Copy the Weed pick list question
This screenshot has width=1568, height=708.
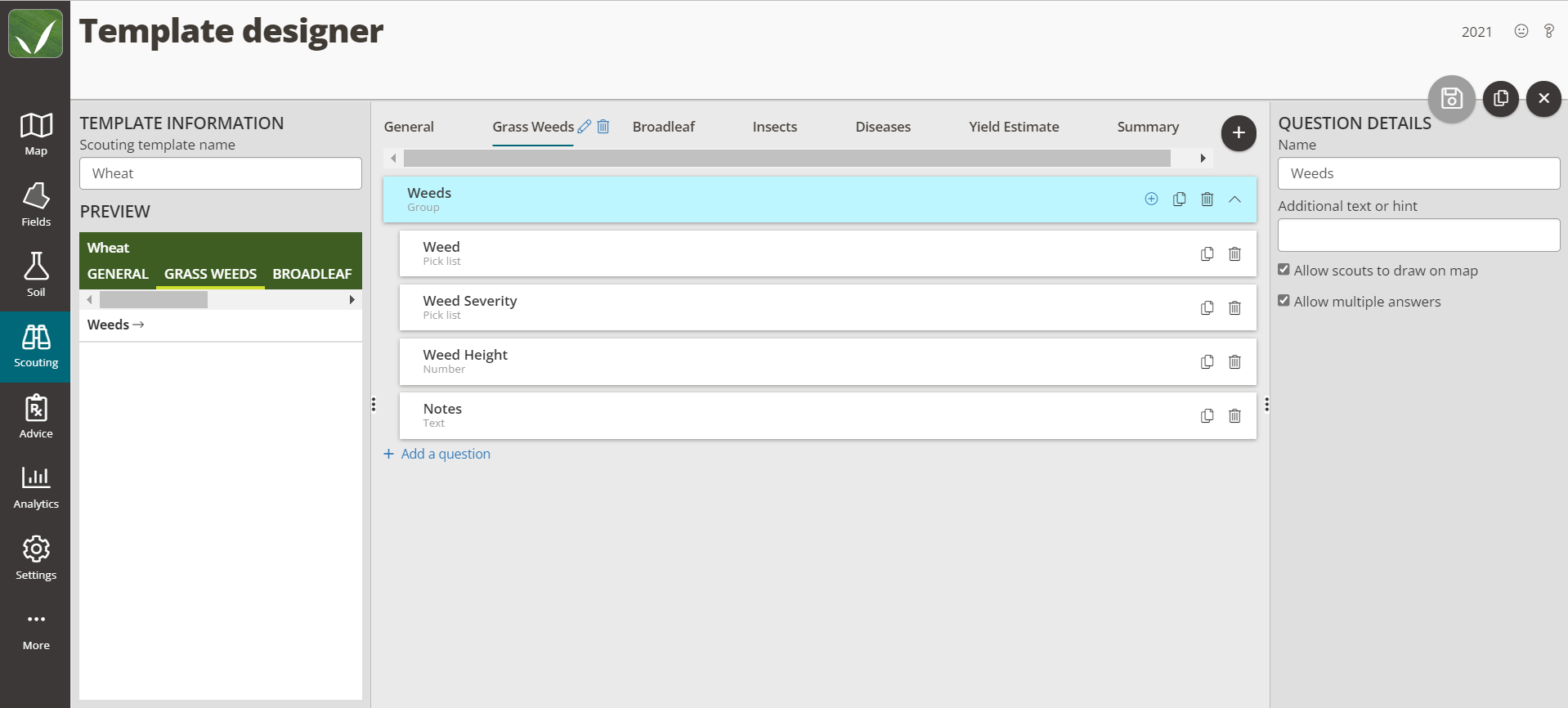click(1207, 253)
